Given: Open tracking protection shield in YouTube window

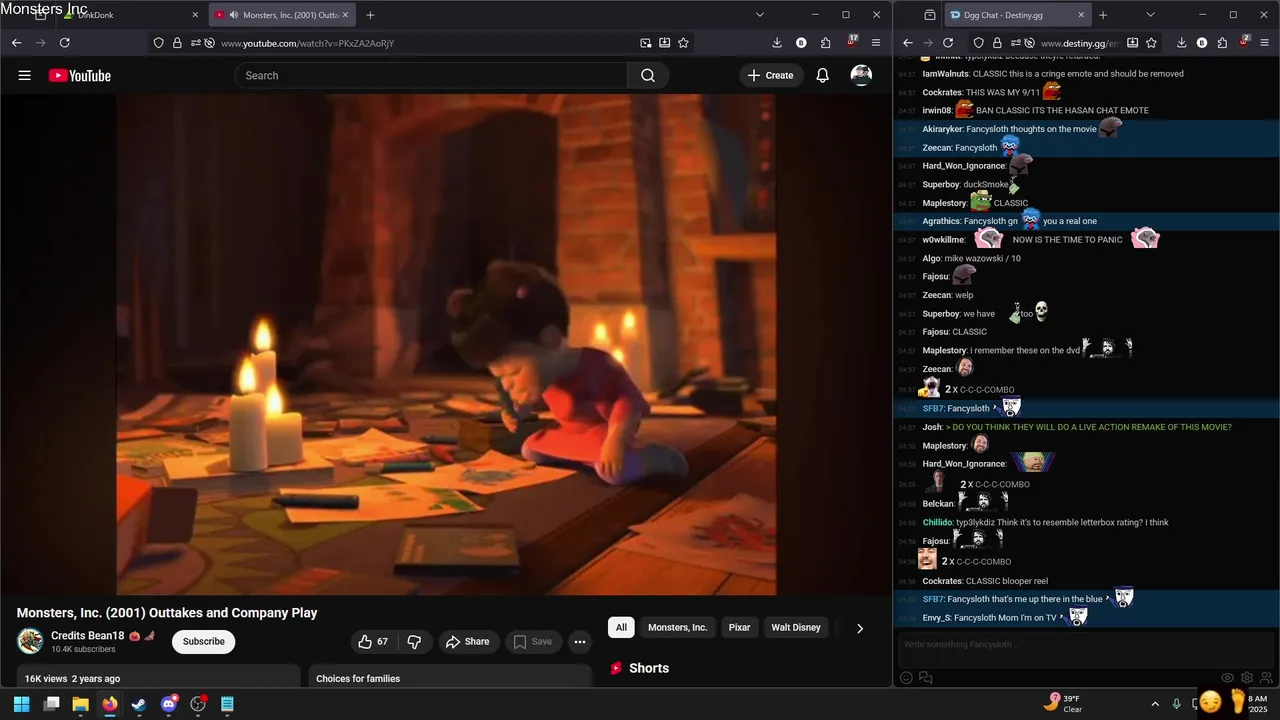Looking at the screenshot, I should pos(158,43).
